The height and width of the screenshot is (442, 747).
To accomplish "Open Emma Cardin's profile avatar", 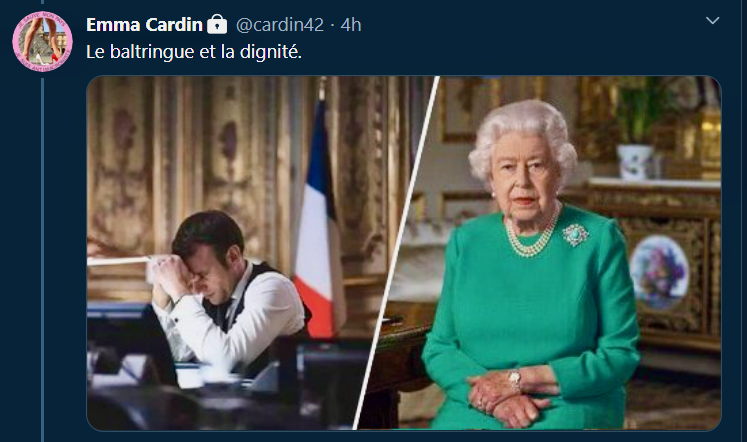I will pos(42,41).
